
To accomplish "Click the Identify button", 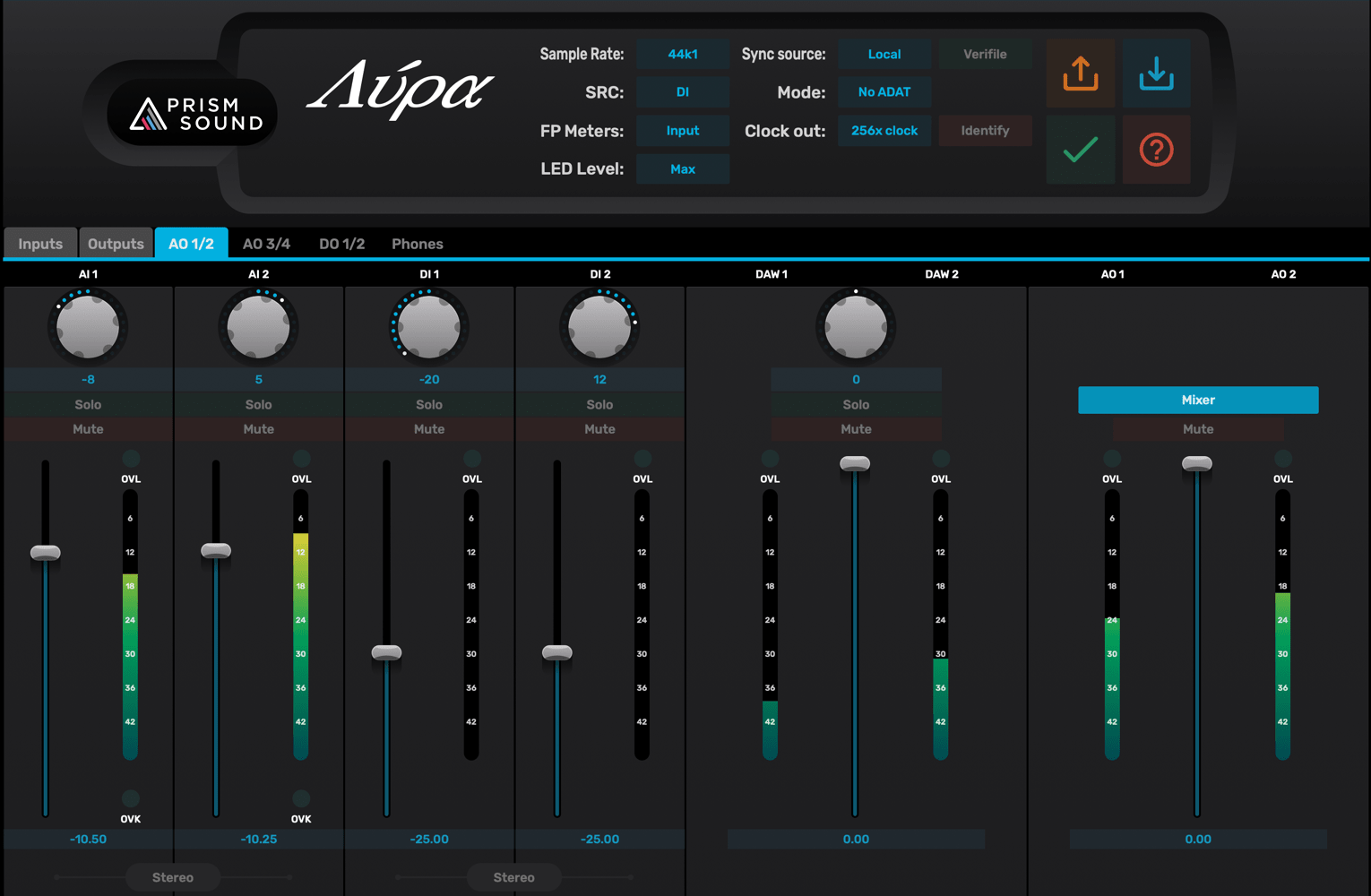I will pos(985,131).
